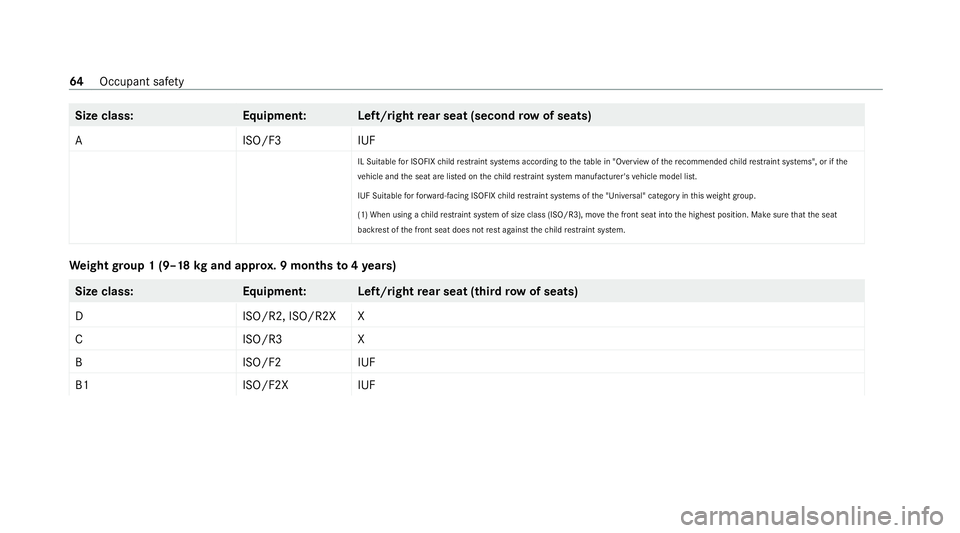960x533 pixels.
Task: Click the third row of seats column header
Action: coord(466,291)
